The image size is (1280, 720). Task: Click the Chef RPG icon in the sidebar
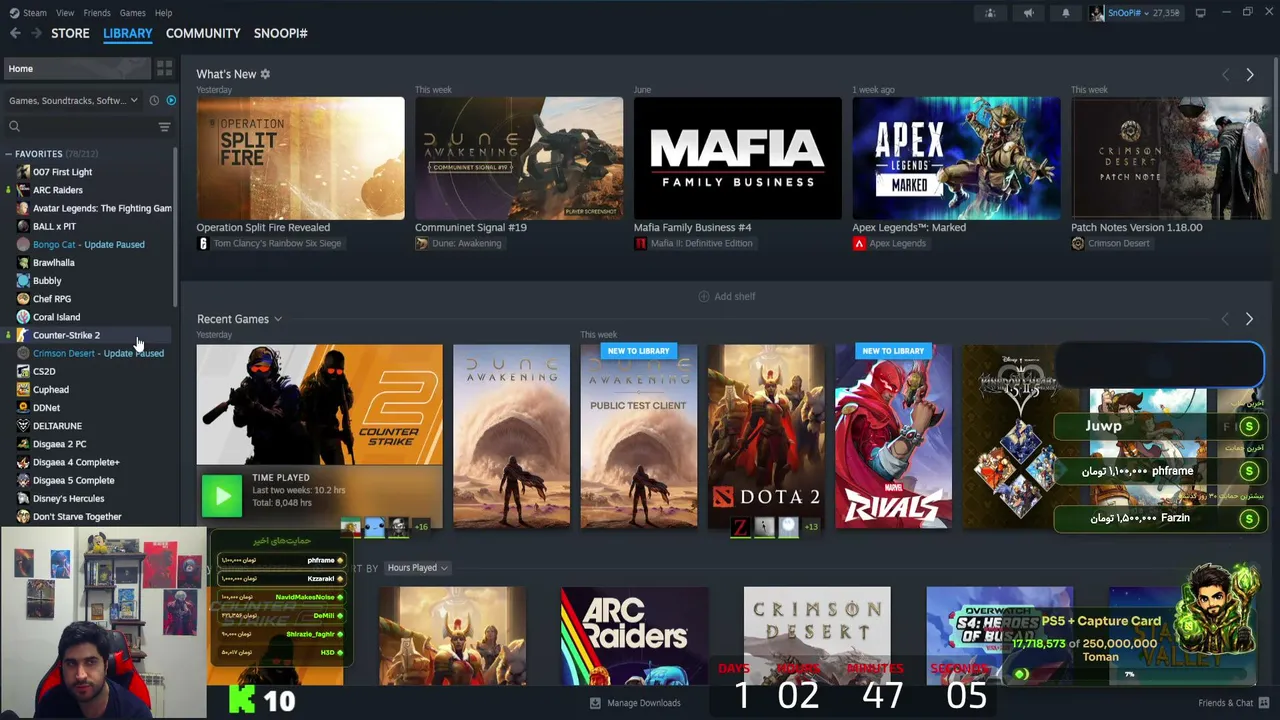tap(23, 299)
